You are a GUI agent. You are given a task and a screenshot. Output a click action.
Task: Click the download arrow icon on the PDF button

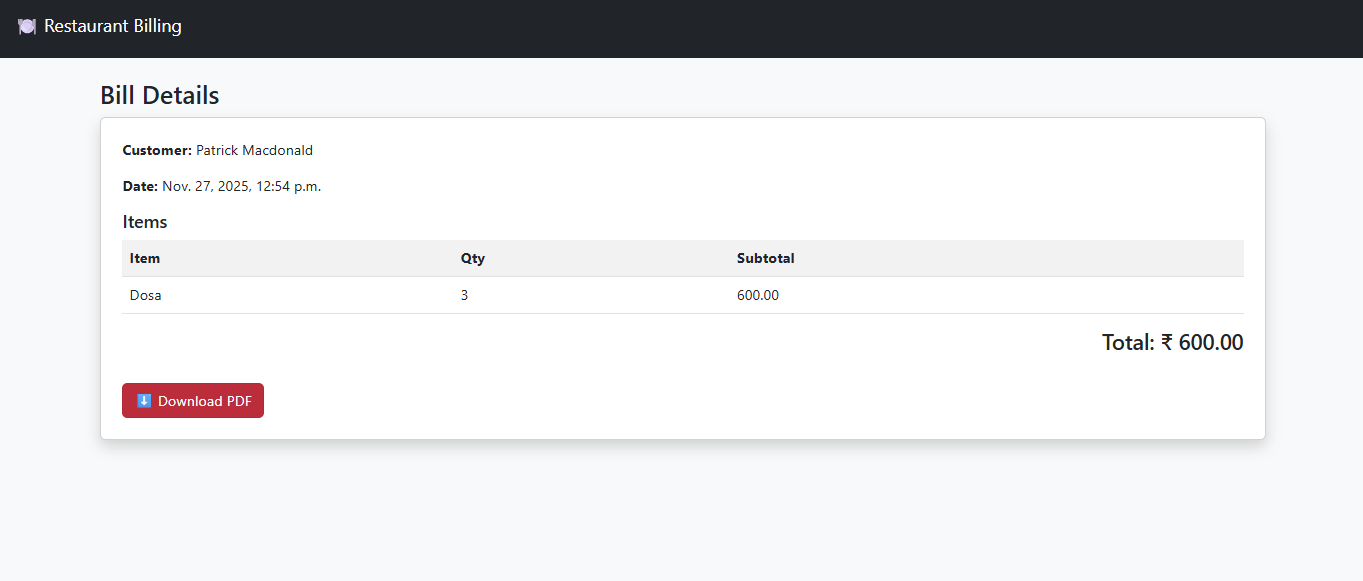143,400
